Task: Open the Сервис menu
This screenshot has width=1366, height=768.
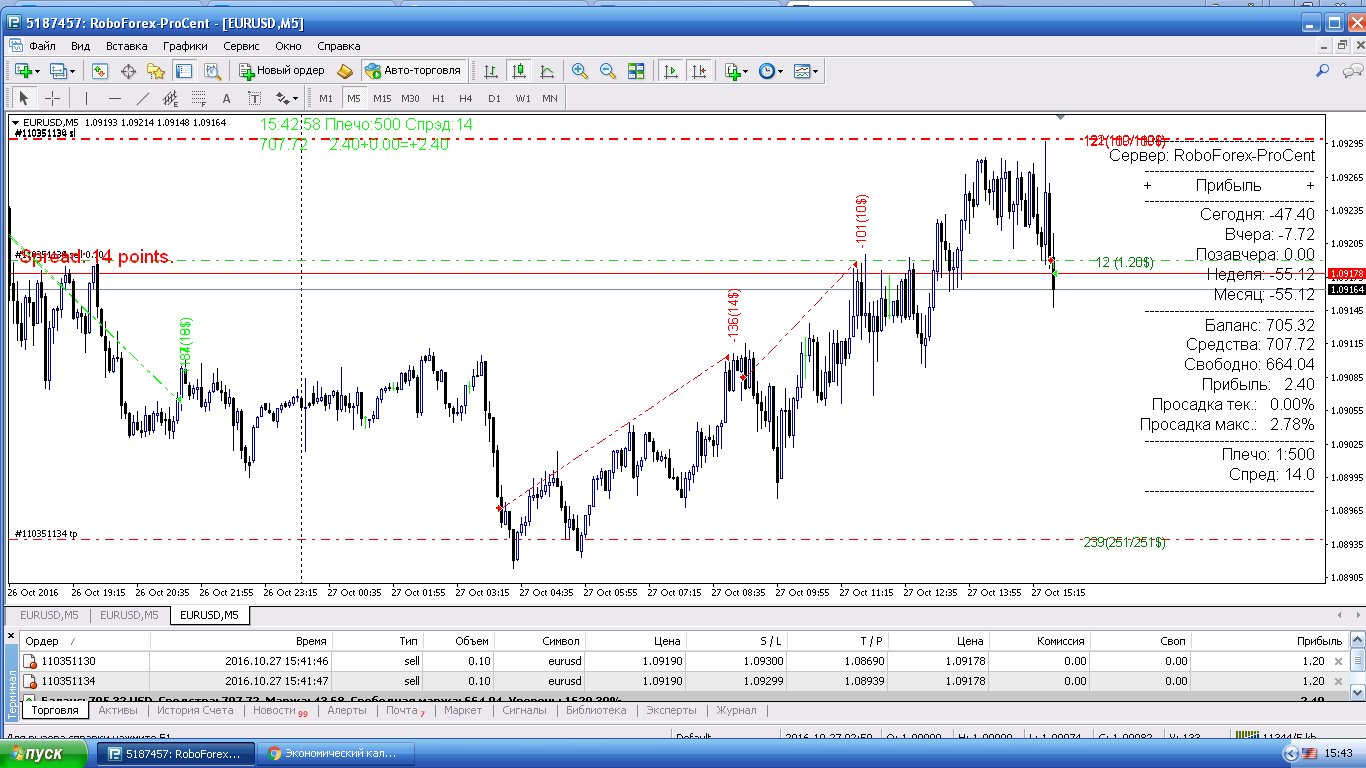Action: tap(241, 46)
